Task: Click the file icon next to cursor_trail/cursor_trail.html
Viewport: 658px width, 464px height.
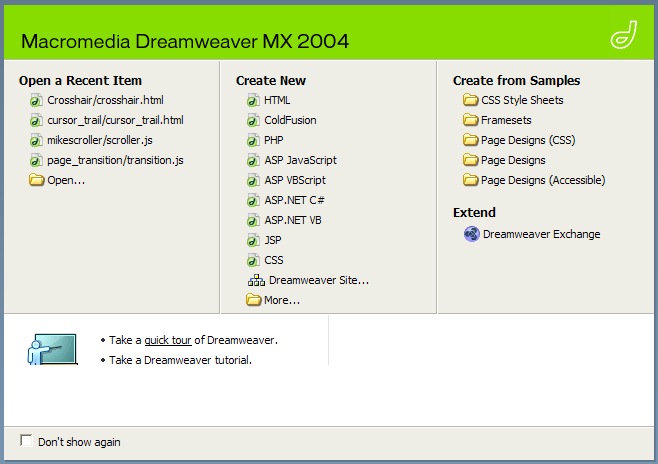Action: [36, 120]
